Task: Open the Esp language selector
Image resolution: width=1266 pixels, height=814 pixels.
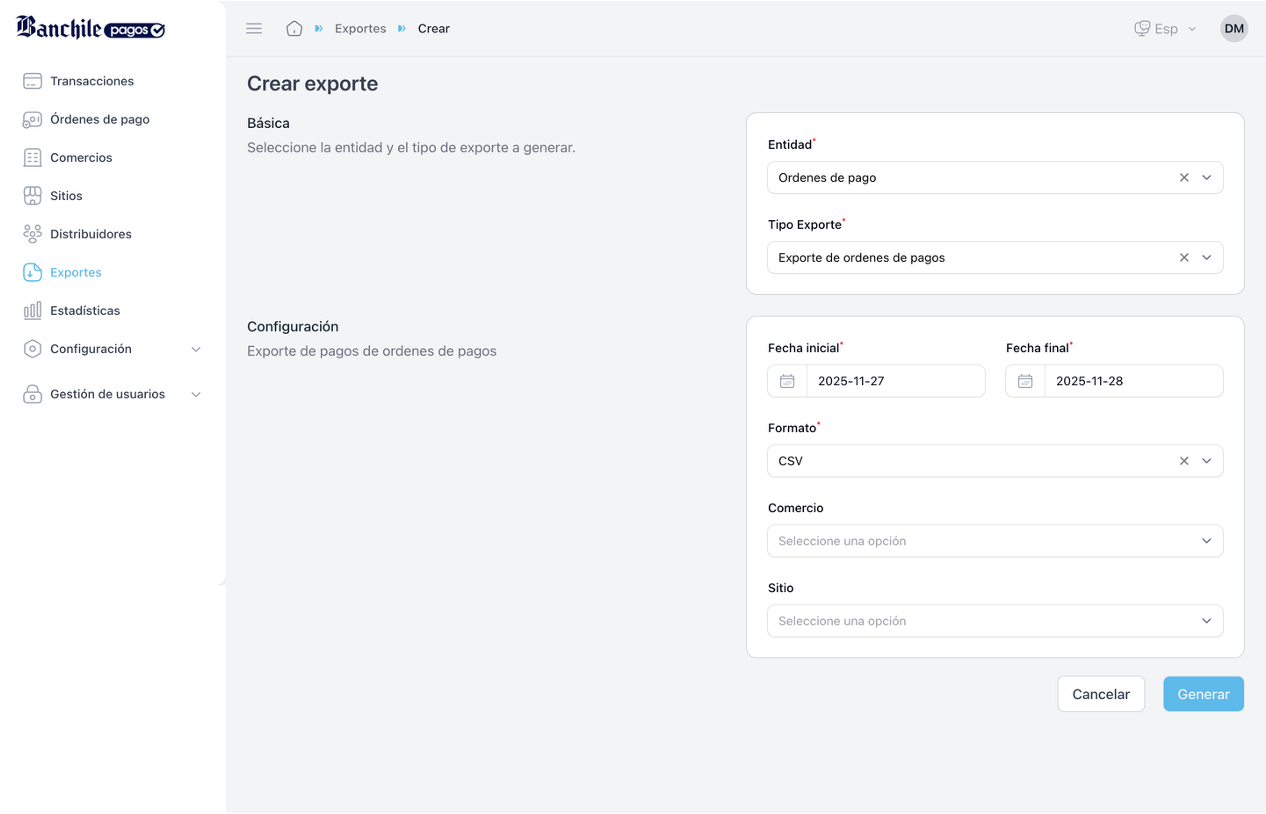Action: (x=1165, y=29)
